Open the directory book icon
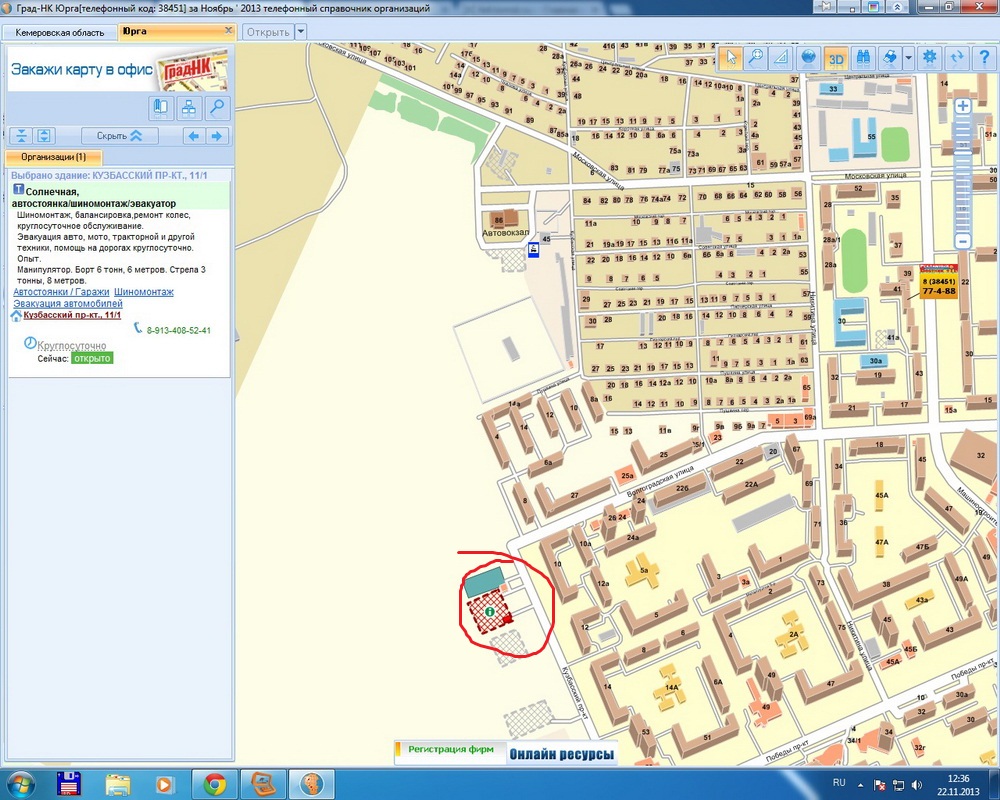Screen dimensions: 1000x800 [162, 108]
